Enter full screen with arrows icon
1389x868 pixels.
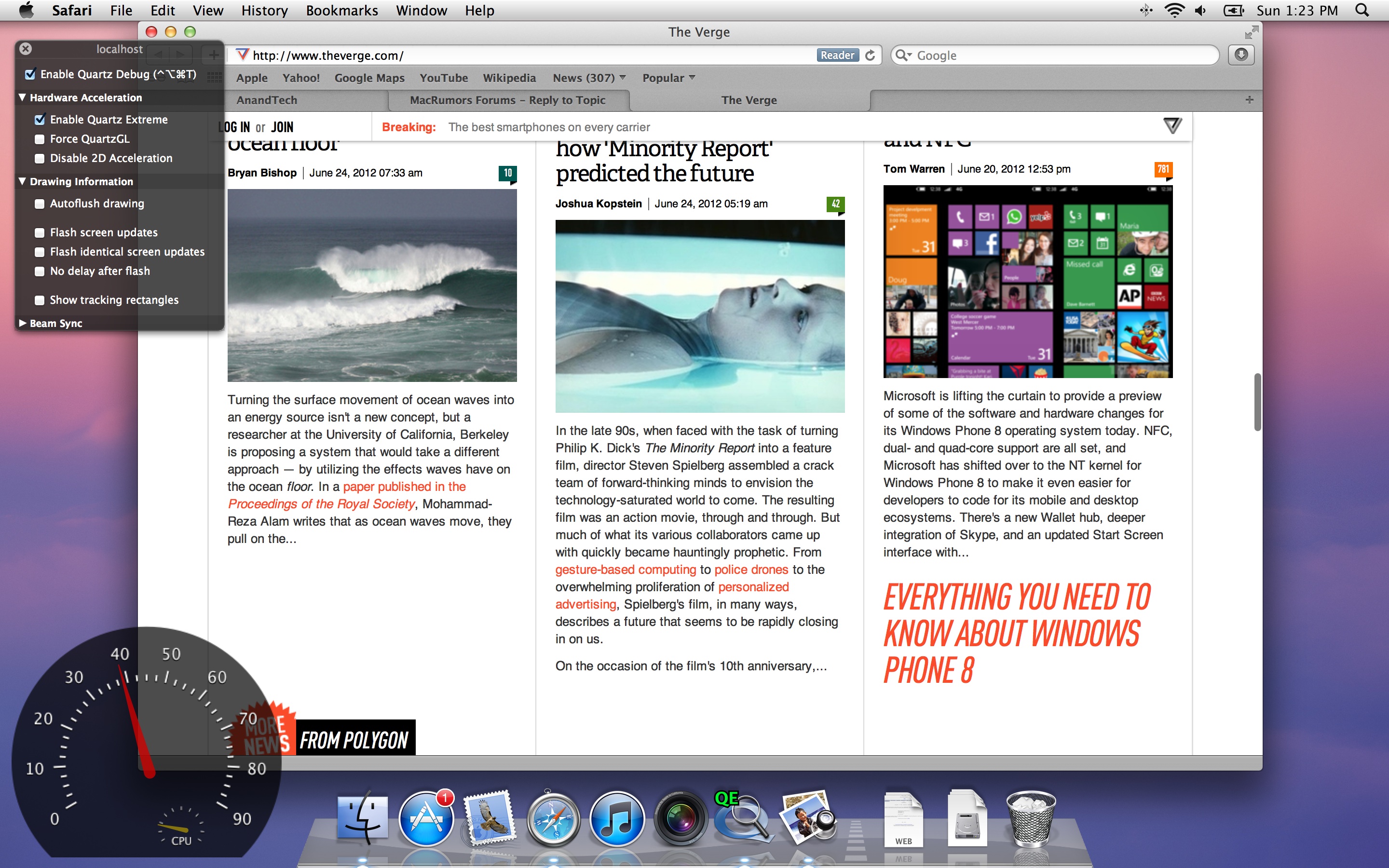pyautogui.click(x=1252, y=32)
